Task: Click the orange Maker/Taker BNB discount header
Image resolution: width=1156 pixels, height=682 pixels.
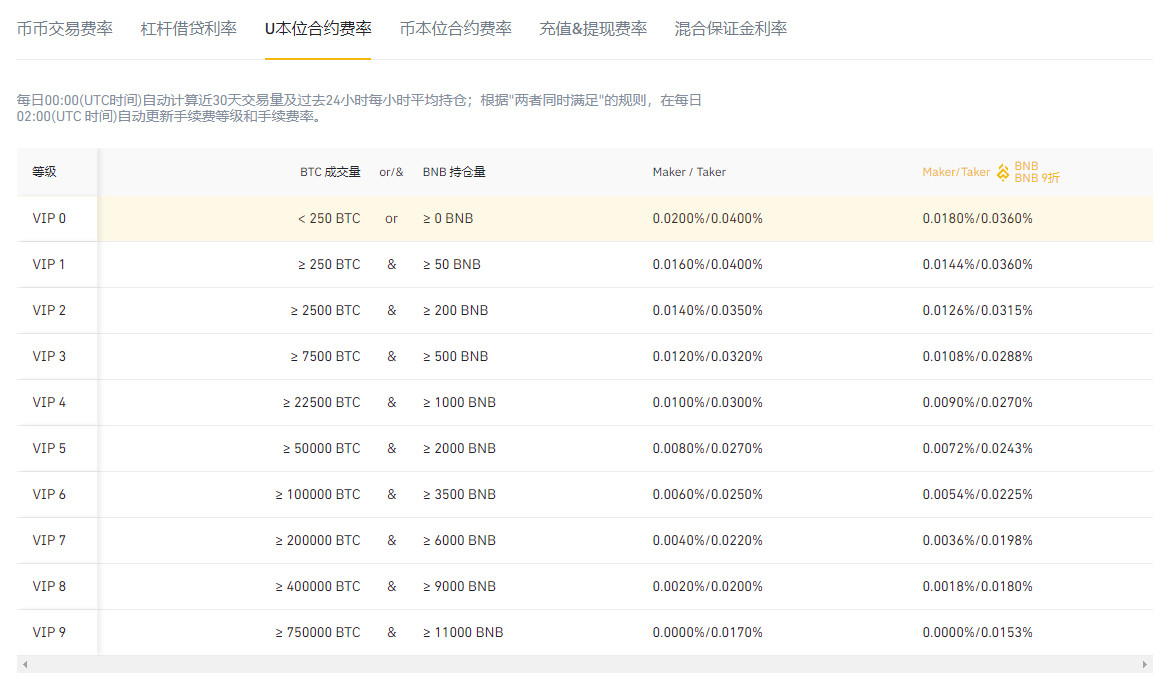Action: point(955,172)
